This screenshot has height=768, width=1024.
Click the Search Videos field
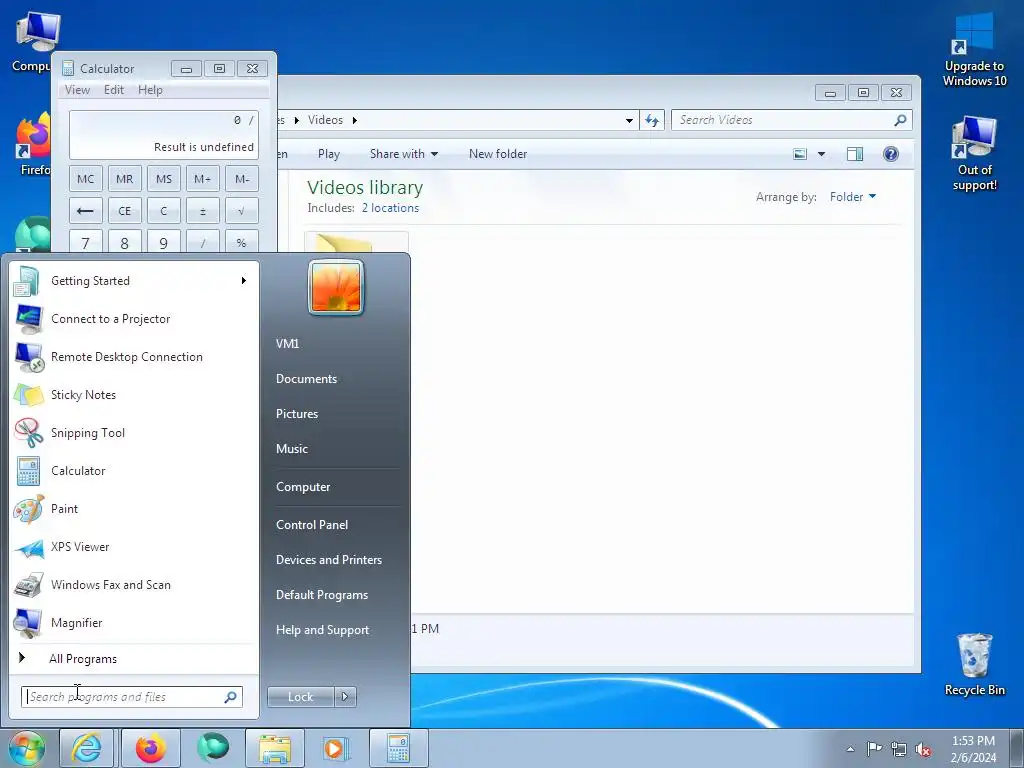point(791,120)
